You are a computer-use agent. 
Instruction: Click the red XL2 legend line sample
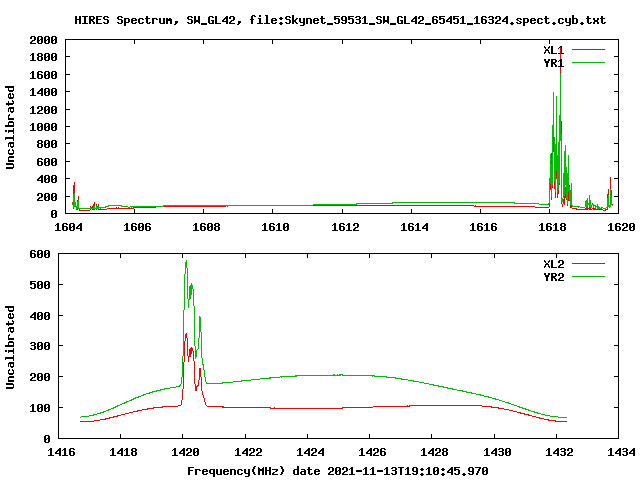588,264
